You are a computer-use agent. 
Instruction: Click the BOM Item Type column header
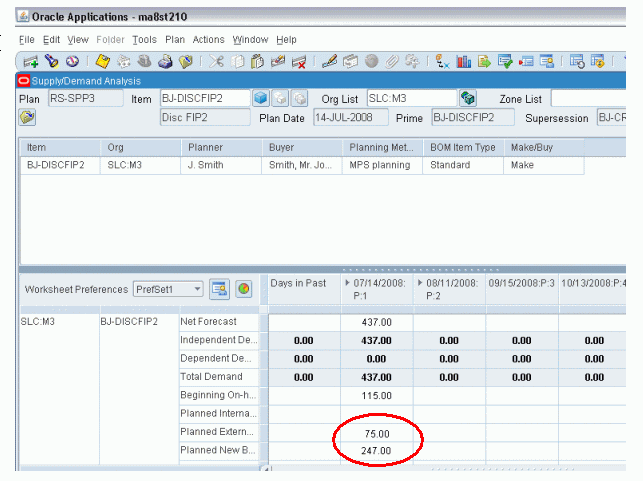[x=463, y=148]
